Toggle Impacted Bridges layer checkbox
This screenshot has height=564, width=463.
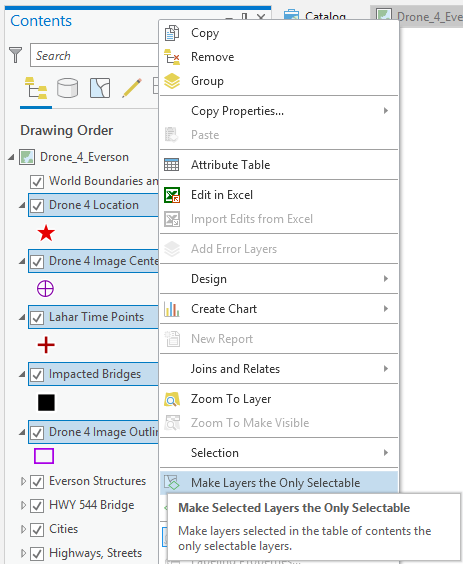coord(37,375)
